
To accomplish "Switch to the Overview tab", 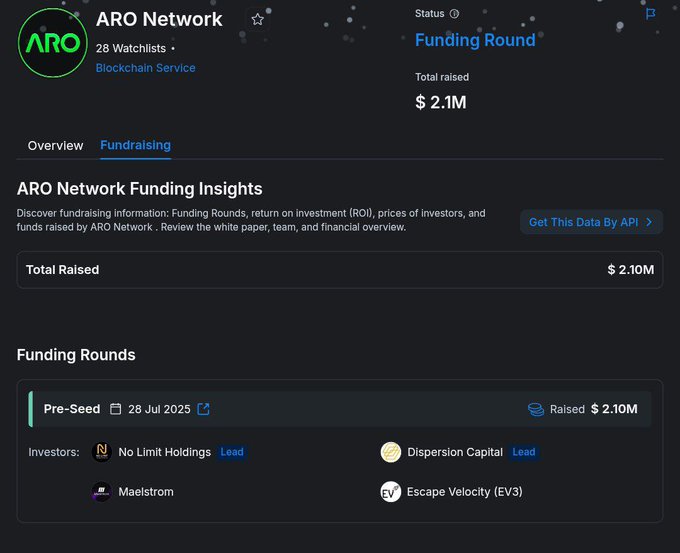I will [56, 146].
